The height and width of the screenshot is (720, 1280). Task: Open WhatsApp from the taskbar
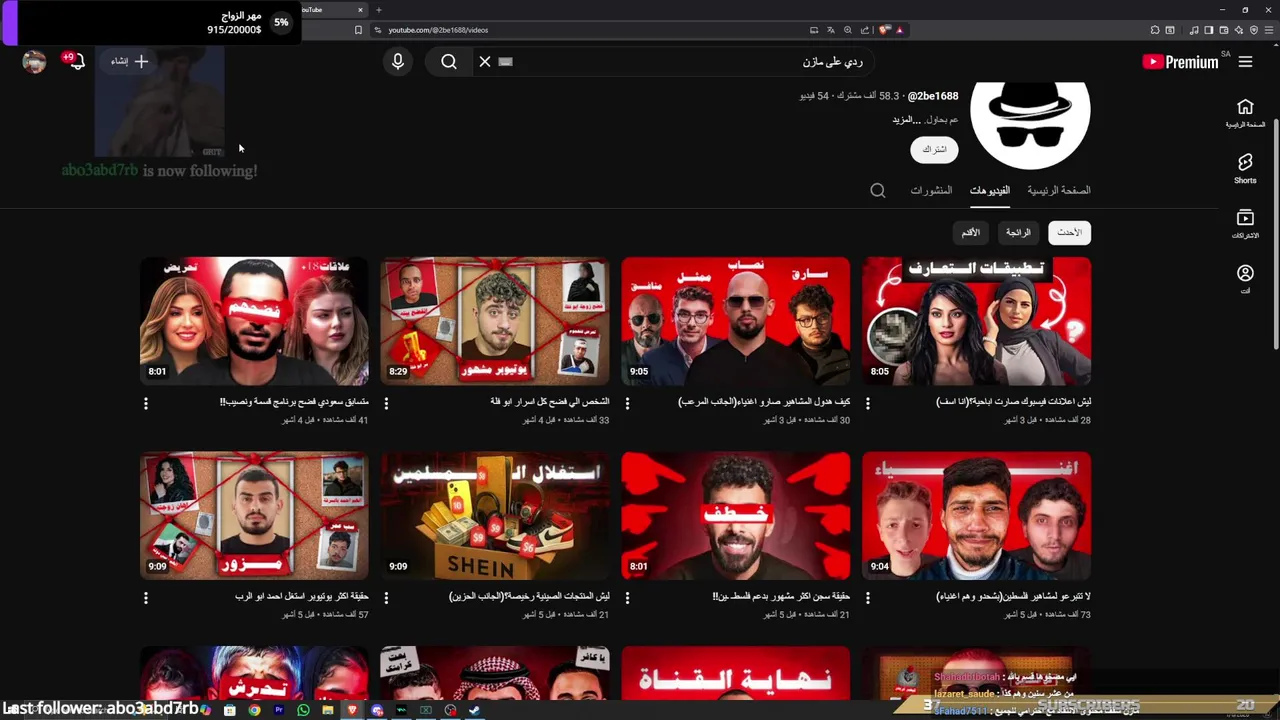(303, 710)
